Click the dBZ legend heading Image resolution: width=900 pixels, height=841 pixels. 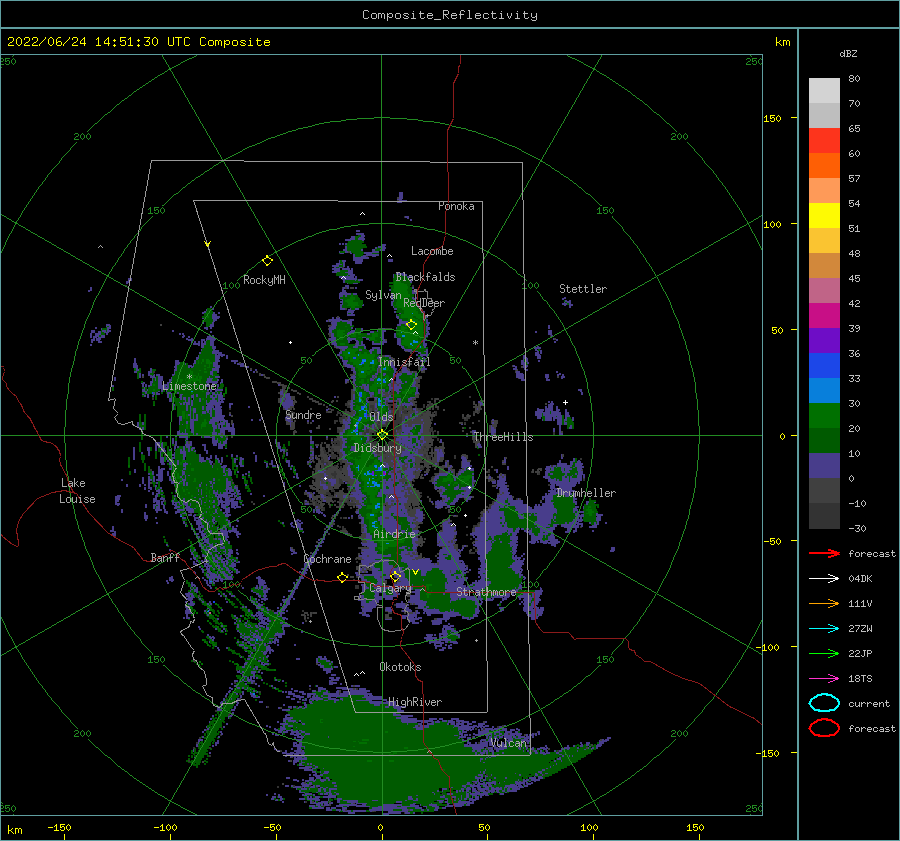coord(848,53)
